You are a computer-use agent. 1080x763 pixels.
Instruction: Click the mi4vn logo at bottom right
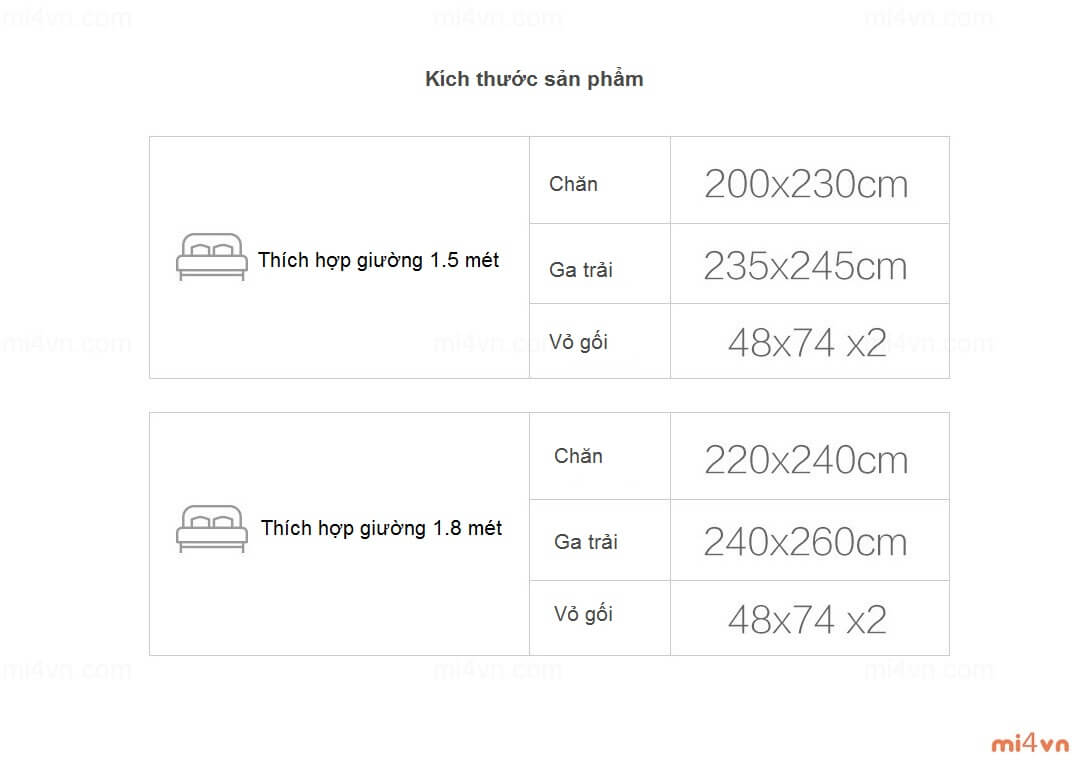coord(1029,743)
